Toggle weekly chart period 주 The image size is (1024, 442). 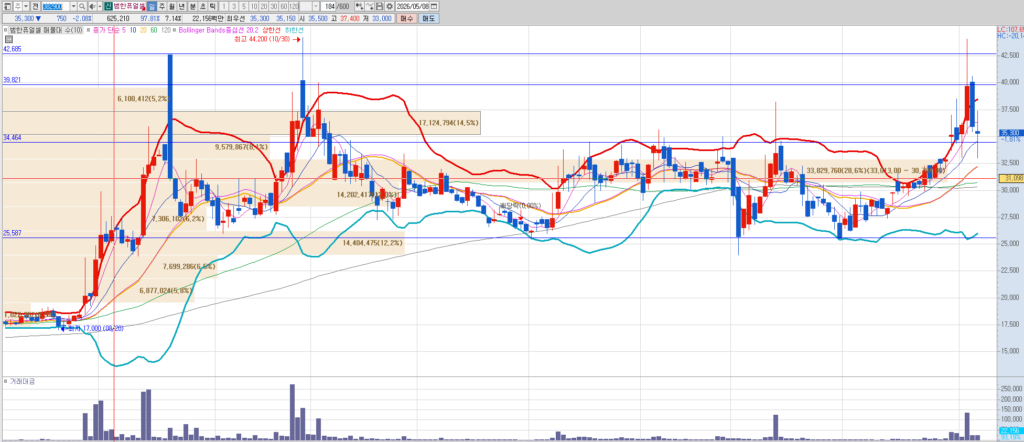162,7
